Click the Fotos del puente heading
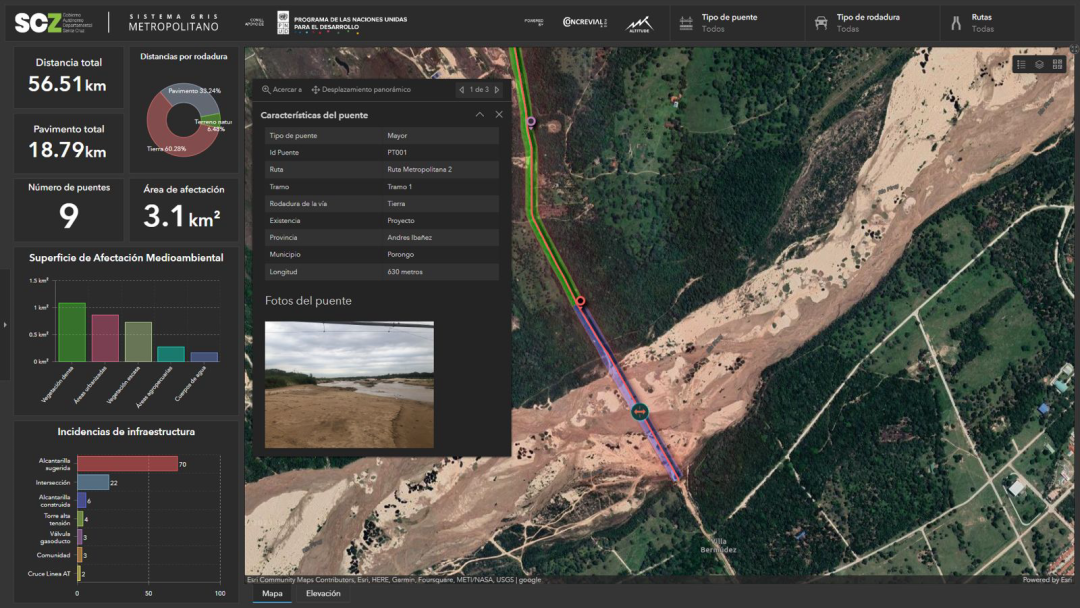 coord(308,301)
